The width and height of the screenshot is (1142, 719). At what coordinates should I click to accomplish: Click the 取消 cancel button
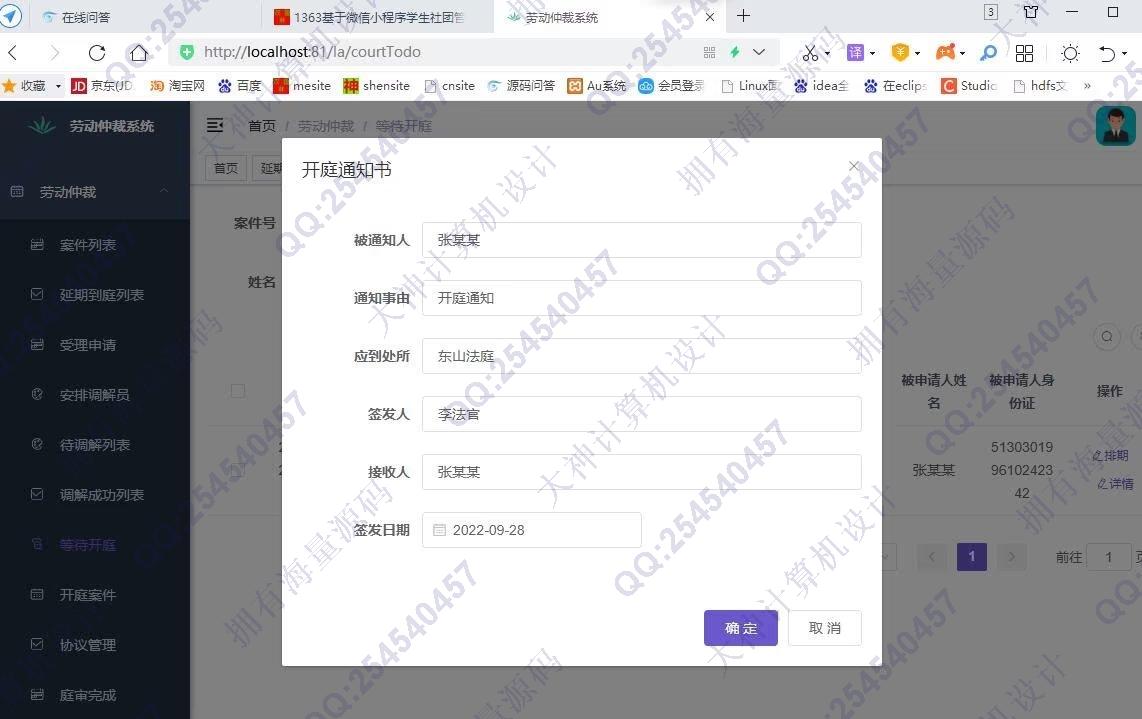[x=824, y=628]
